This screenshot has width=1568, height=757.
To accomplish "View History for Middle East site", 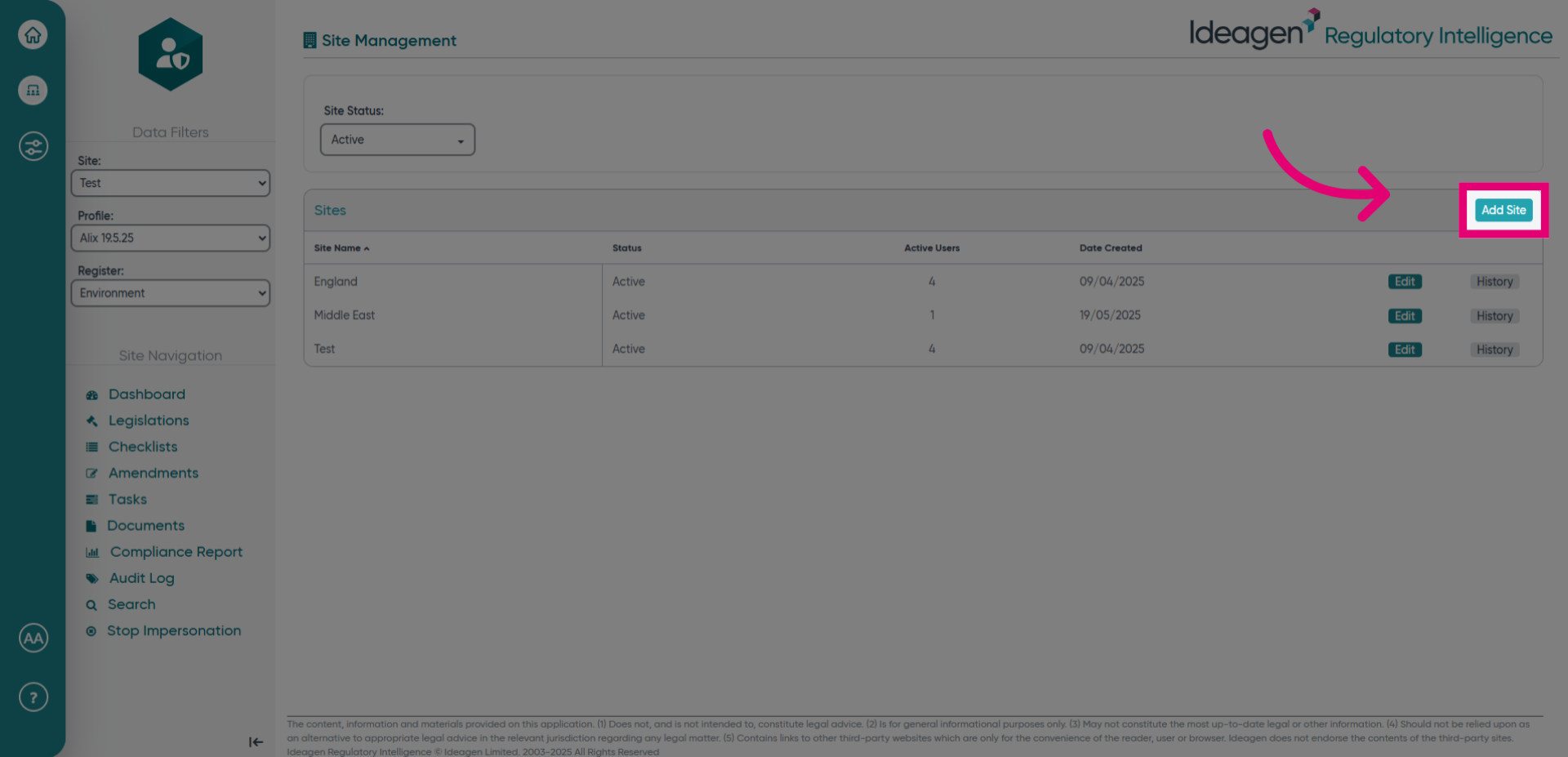I will (1494, 316).
